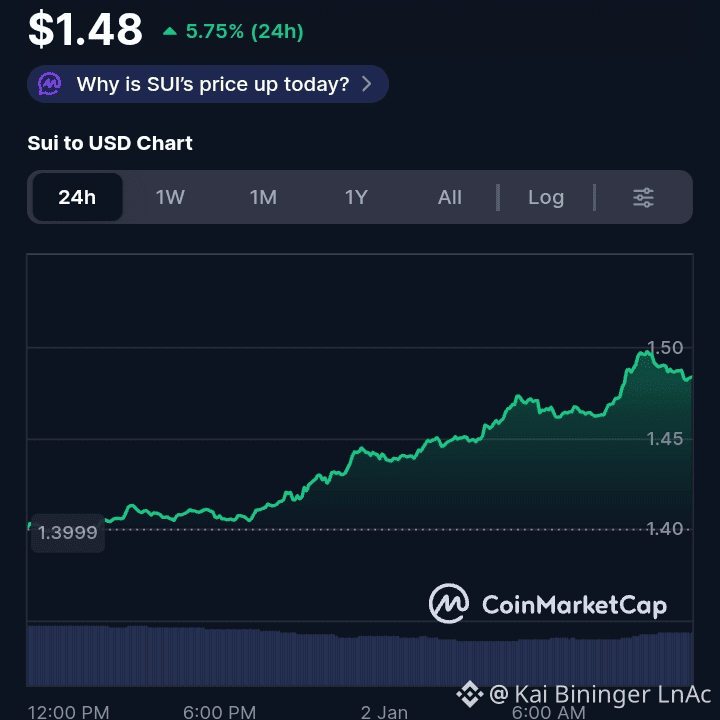Expand the 'Why is SUI's price up' chevron
Screen dimensions: 720x720
pyautogui.click(x=366, y=84)
